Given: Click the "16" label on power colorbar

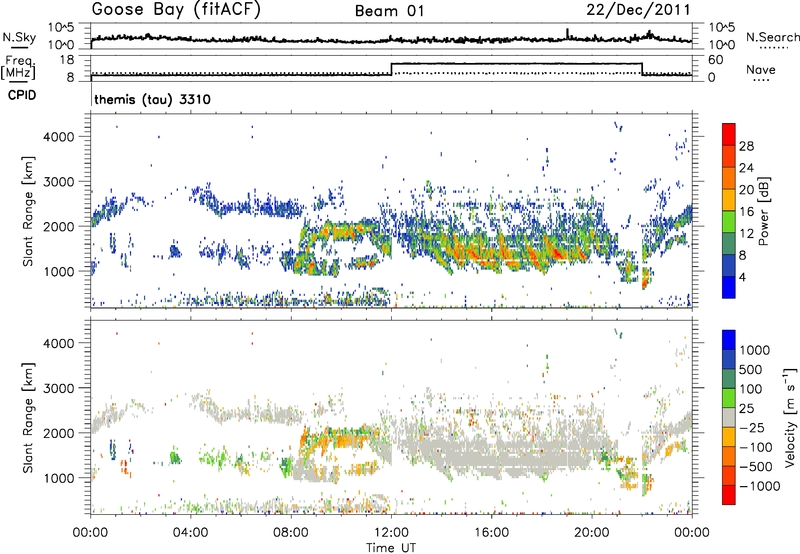Looking at the screenshot, I should pos(746,212).
